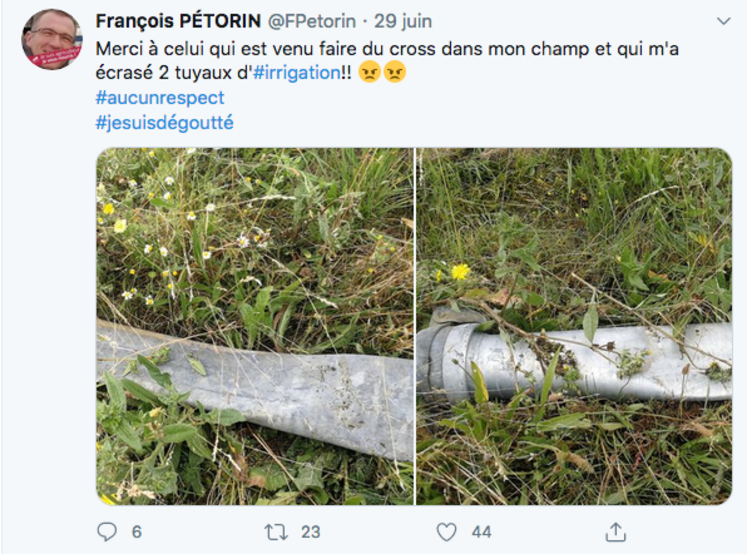Retweet this post using the retweet icon
The height and width of the screenshot is (554, 747).
click(277, 531)
